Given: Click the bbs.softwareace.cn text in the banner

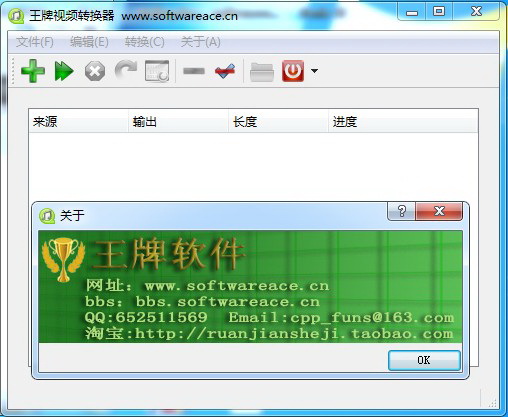Looking at the screenshot, I should [228, 302].
